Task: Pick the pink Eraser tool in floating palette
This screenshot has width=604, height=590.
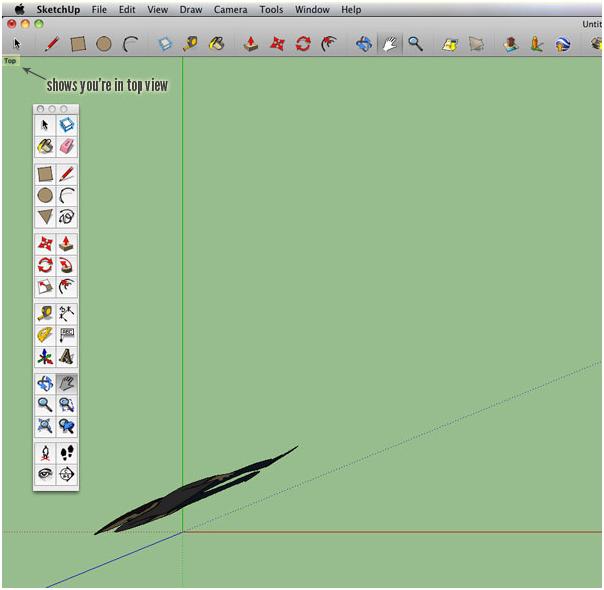Action: 67,147
